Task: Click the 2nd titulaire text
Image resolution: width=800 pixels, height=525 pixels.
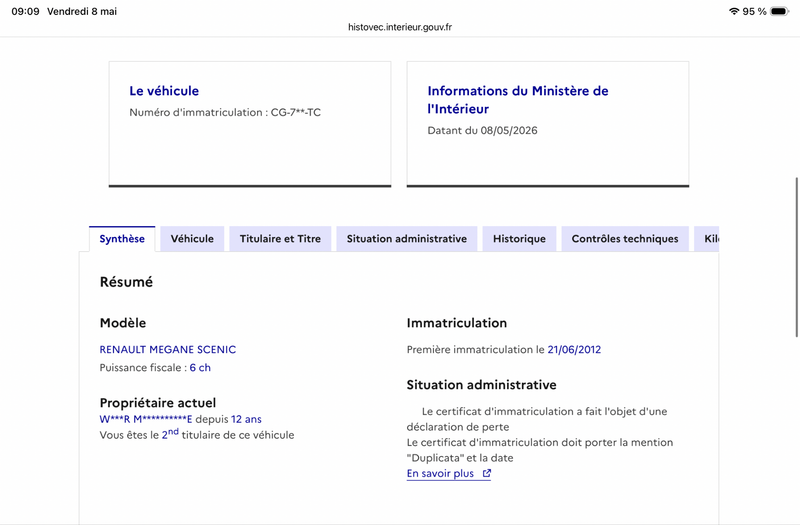Action: tap(228, 434)
